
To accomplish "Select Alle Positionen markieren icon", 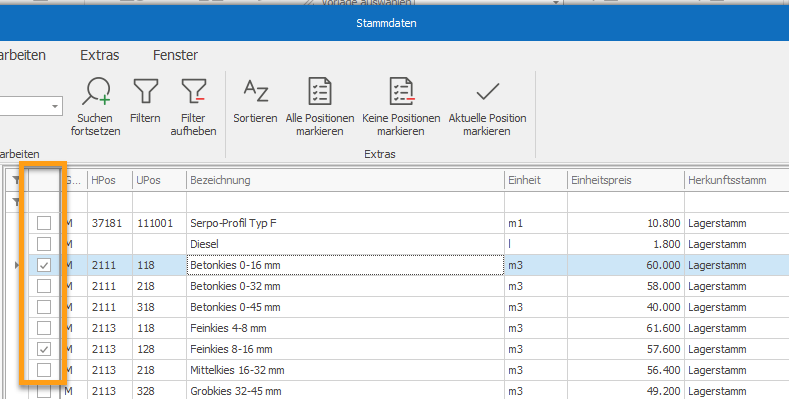I will [x=320, y=91].
